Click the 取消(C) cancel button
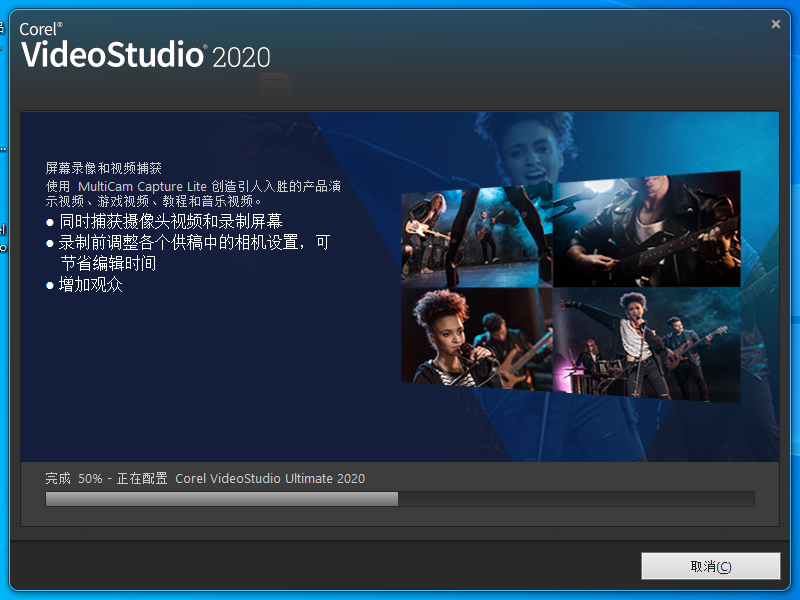The height and width of the screenshot is (600, 800). 710,566
